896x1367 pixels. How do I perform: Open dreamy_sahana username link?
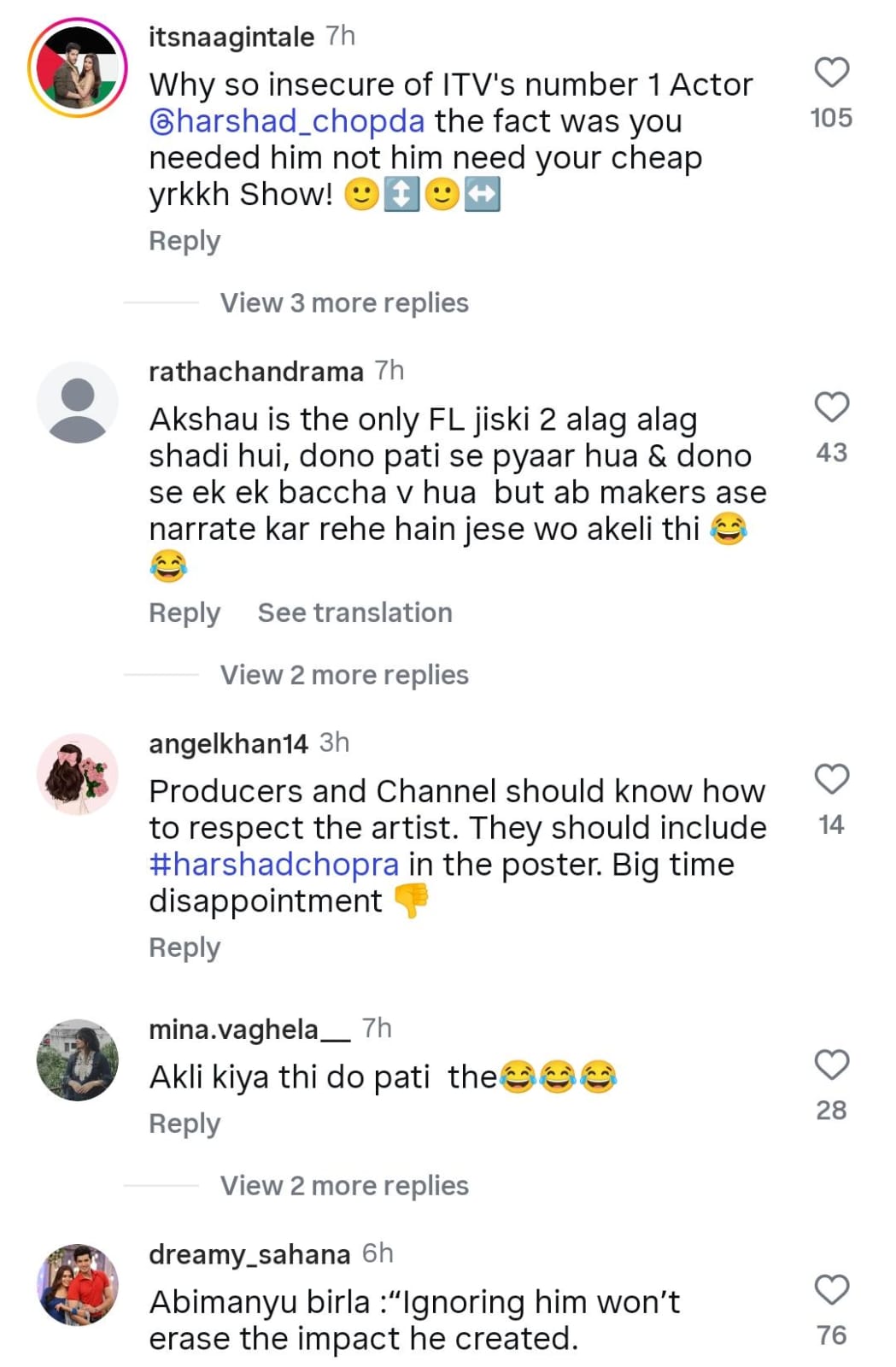click(x=249, y=1254)
